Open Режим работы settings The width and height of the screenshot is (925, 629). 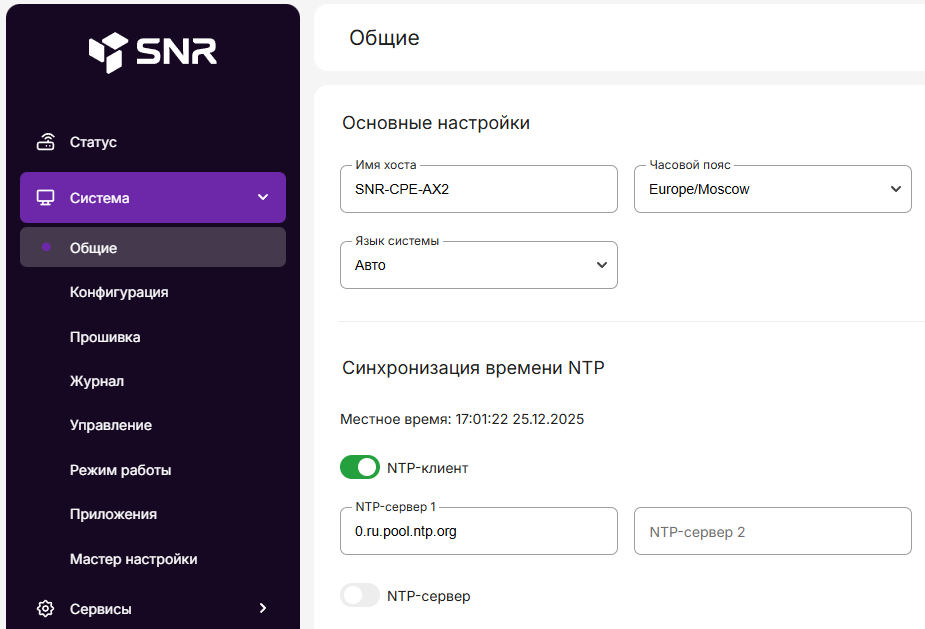click(x=120, y=470)
